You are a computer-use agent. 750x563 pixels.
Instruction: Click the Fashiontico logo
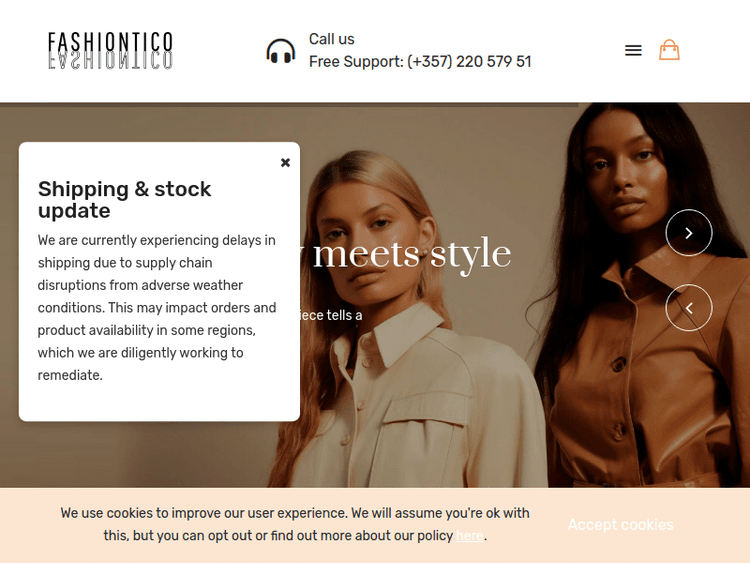[x=110, y=42]
